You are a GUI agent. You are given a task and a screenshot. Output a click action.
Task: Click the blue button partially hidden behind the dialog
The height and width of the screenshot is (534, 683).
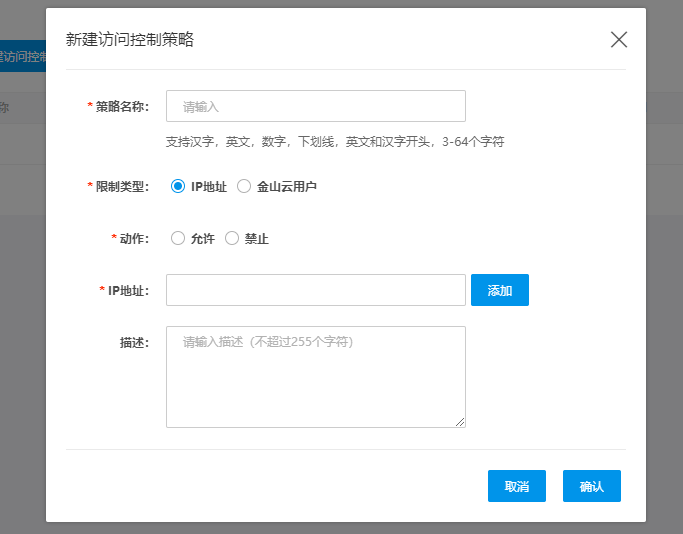pyautogui.click(x=22, y=57)
